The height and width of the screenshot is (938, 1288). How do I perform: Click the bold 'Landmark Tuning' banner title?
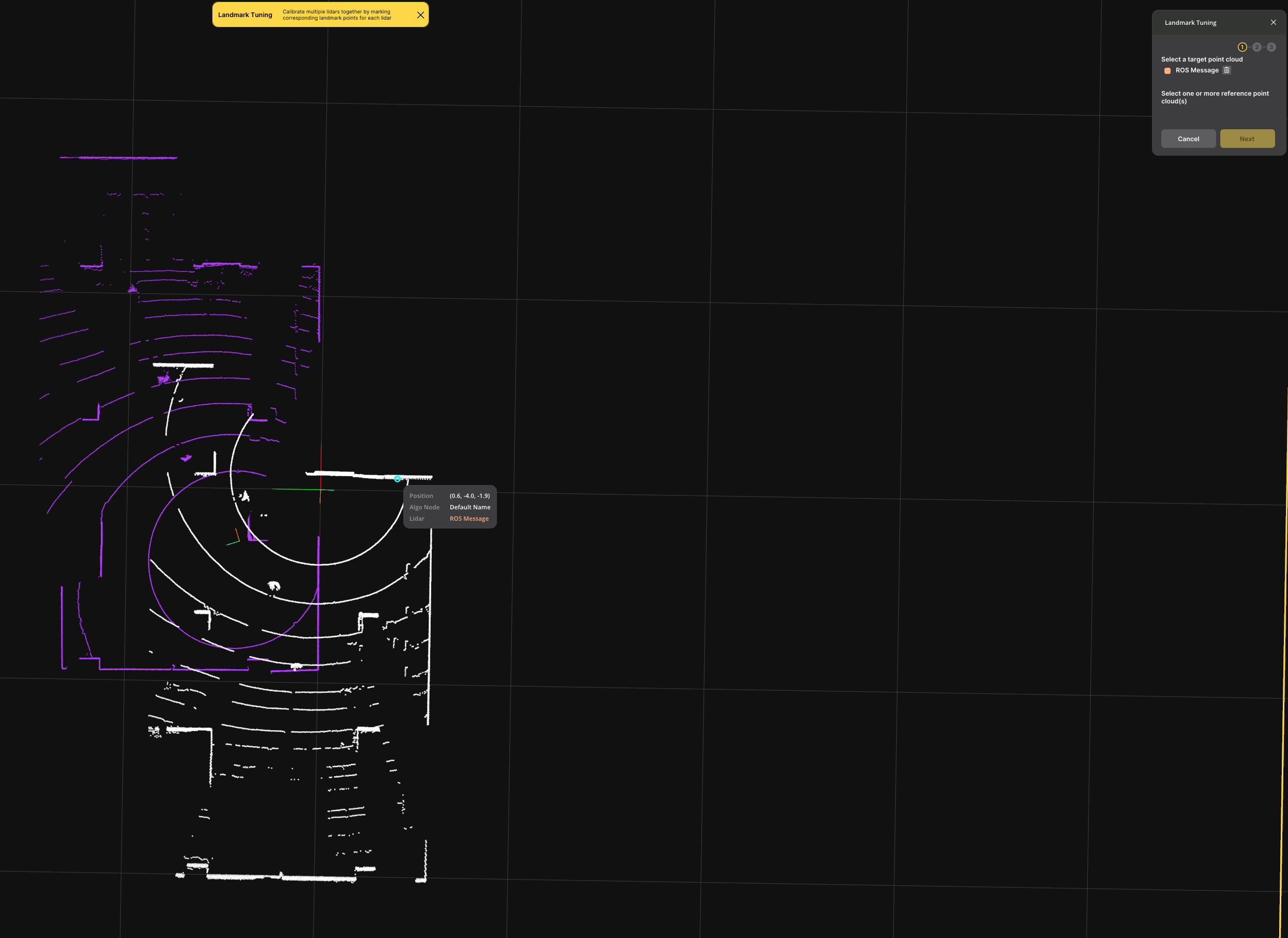click(245, 15)
